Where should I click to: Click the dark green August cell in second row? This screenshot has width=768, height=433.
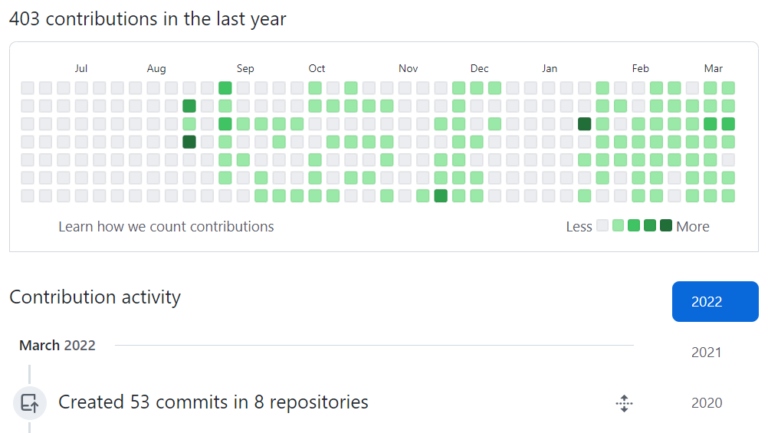pyautogui.click(x=189, y=106)
